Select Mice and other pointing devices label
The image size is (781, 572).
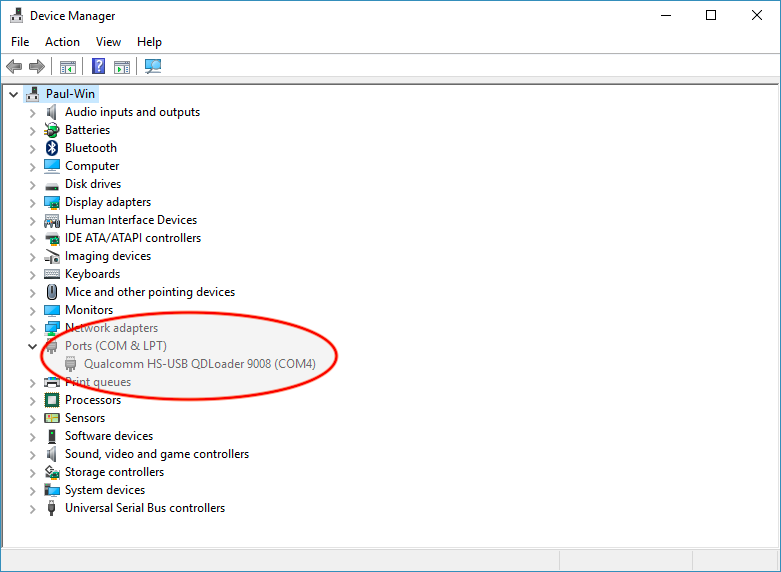(150, 292)
